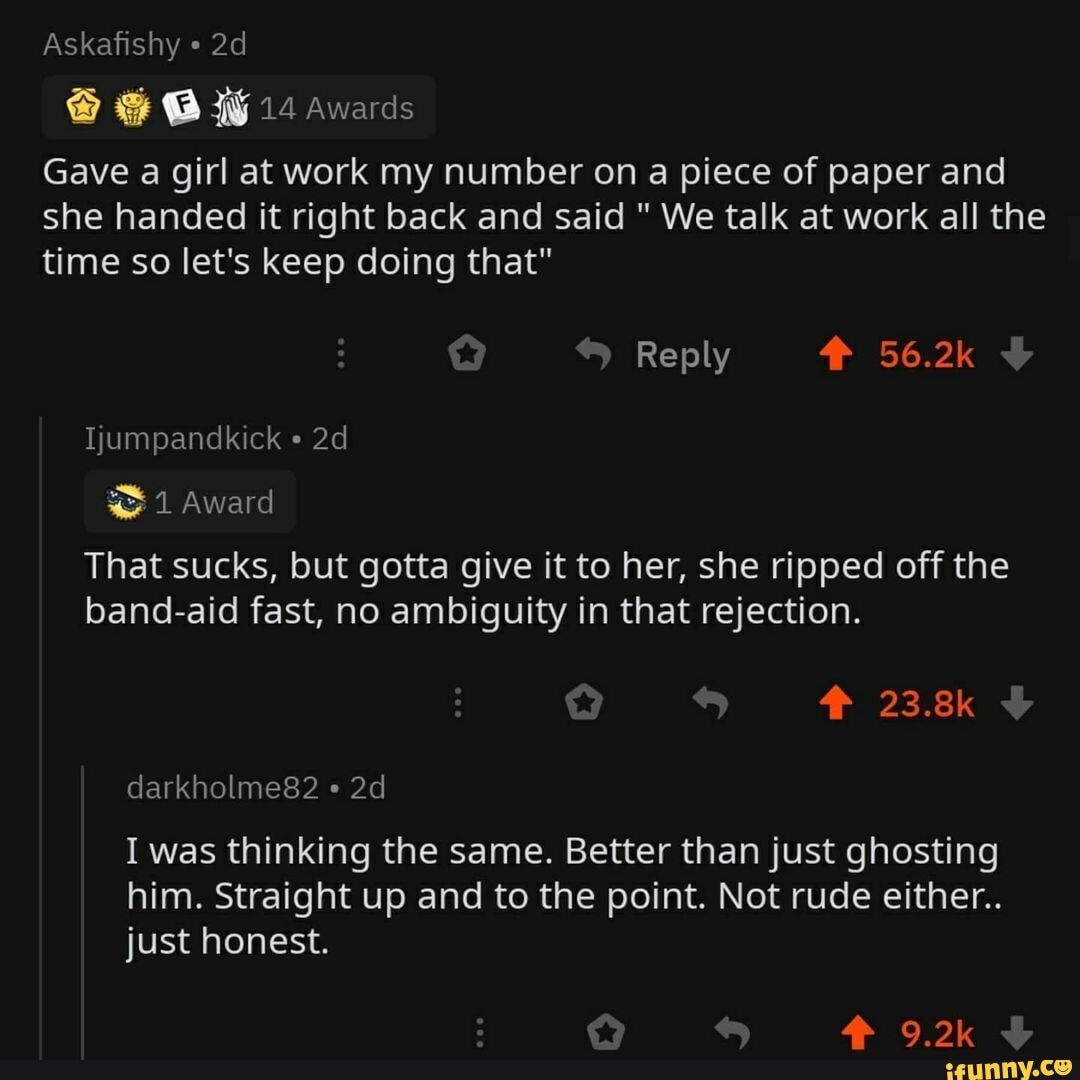Downvote Ijumpandkick's comment

[1015, 705]
